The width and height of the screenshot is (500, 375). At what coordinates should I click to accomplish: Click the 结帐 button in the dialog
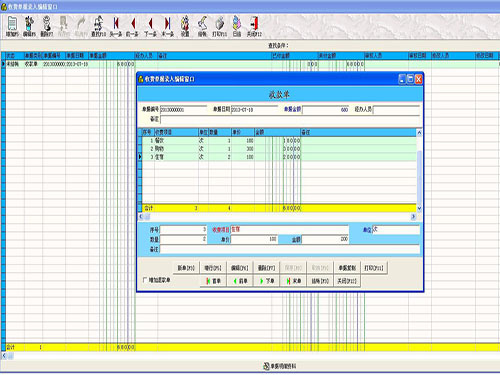tap(320, 281)
